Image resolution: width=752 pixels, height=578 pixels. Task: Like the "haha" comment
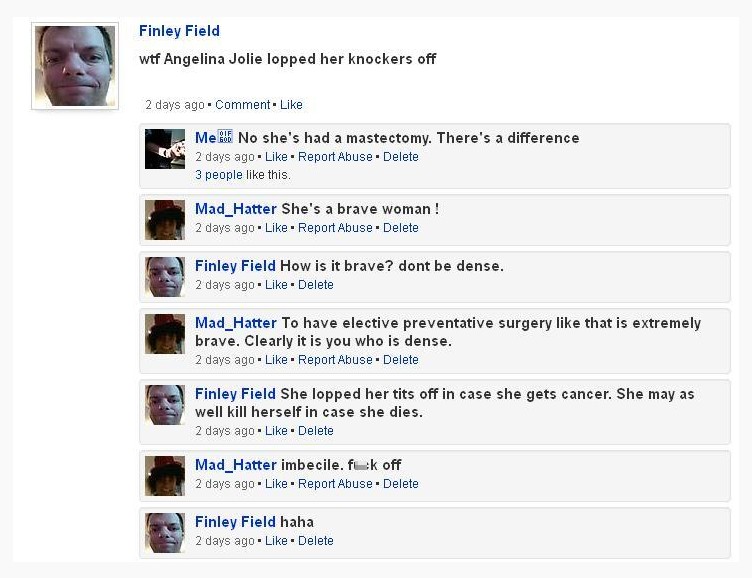[x=276, y=541]
